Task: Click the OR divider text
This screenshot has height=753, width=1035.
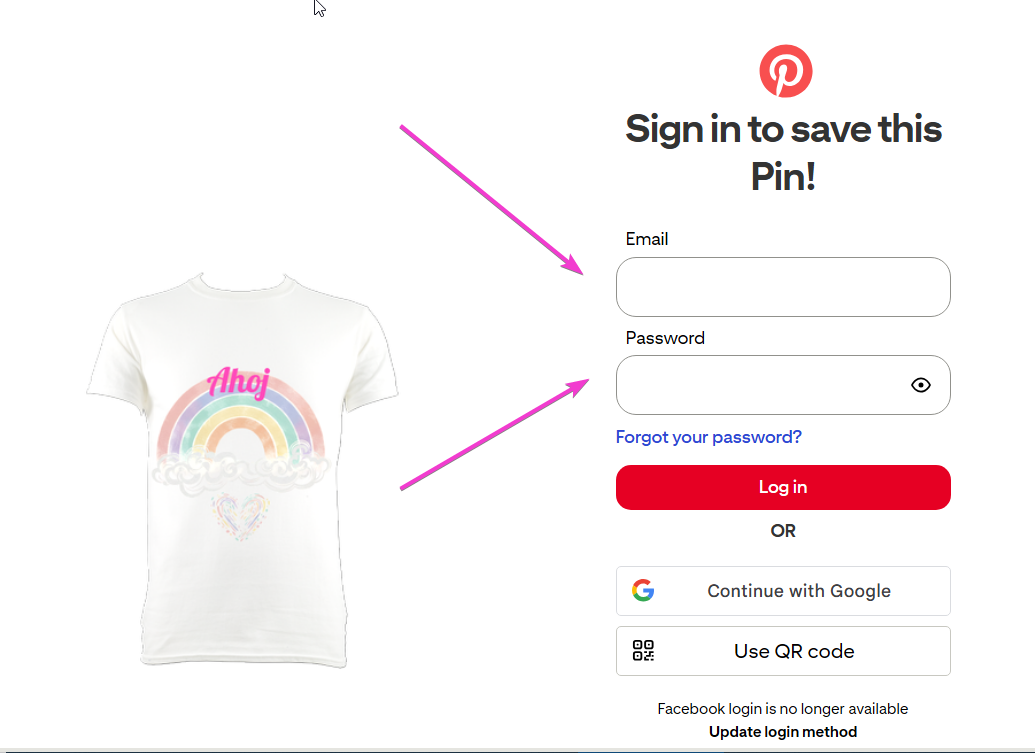Action: pyautogui.click(x=783, y=531)
